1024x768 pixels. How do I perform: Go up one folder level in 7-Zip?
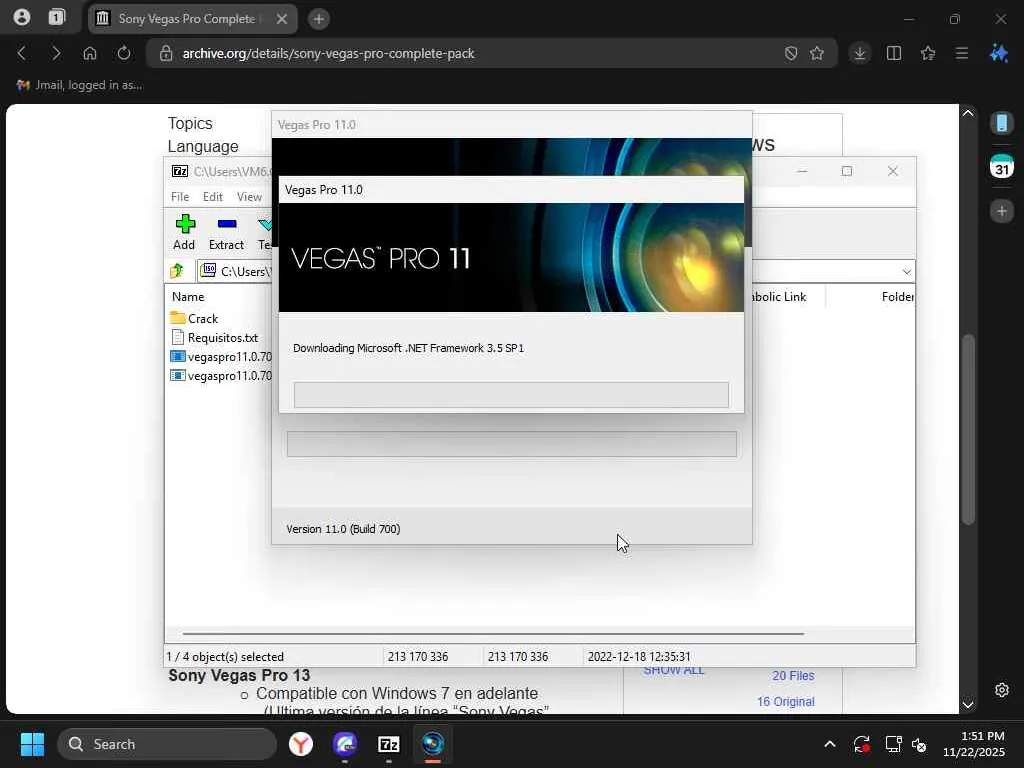coord(177,270)
